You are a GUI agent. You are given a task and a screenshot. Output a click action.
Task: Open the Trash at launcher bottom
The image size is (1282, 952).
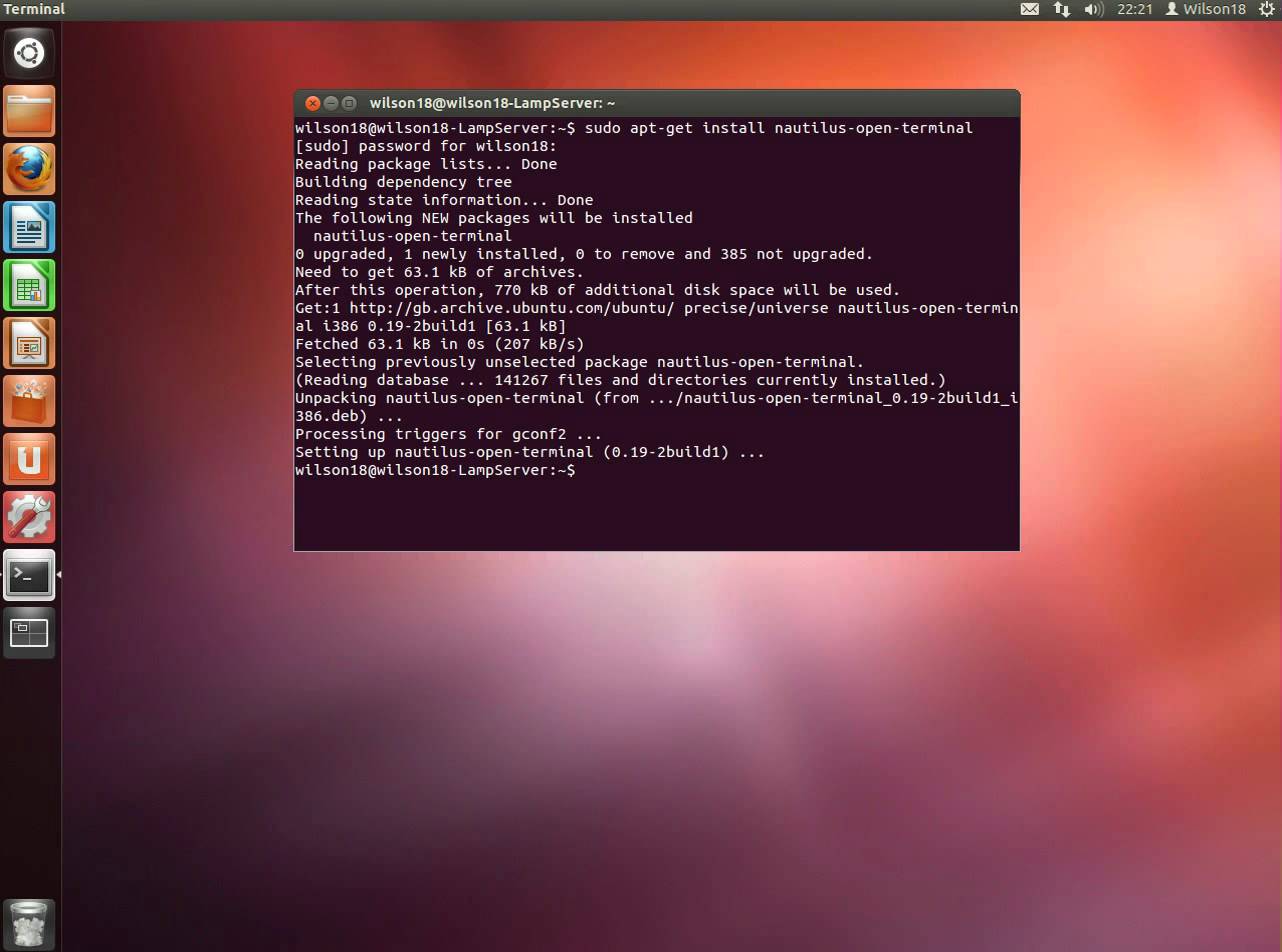tap(29, 923)
